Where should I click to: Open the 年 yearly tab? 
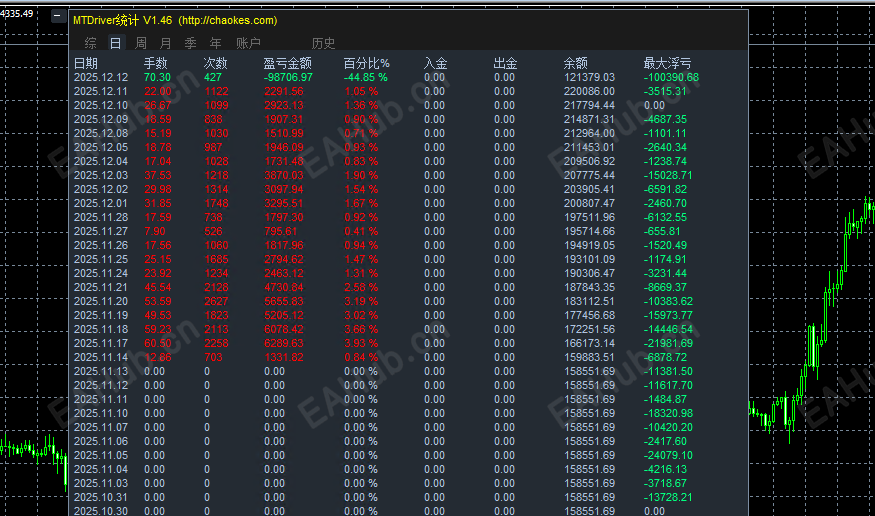tap(216, 43)
